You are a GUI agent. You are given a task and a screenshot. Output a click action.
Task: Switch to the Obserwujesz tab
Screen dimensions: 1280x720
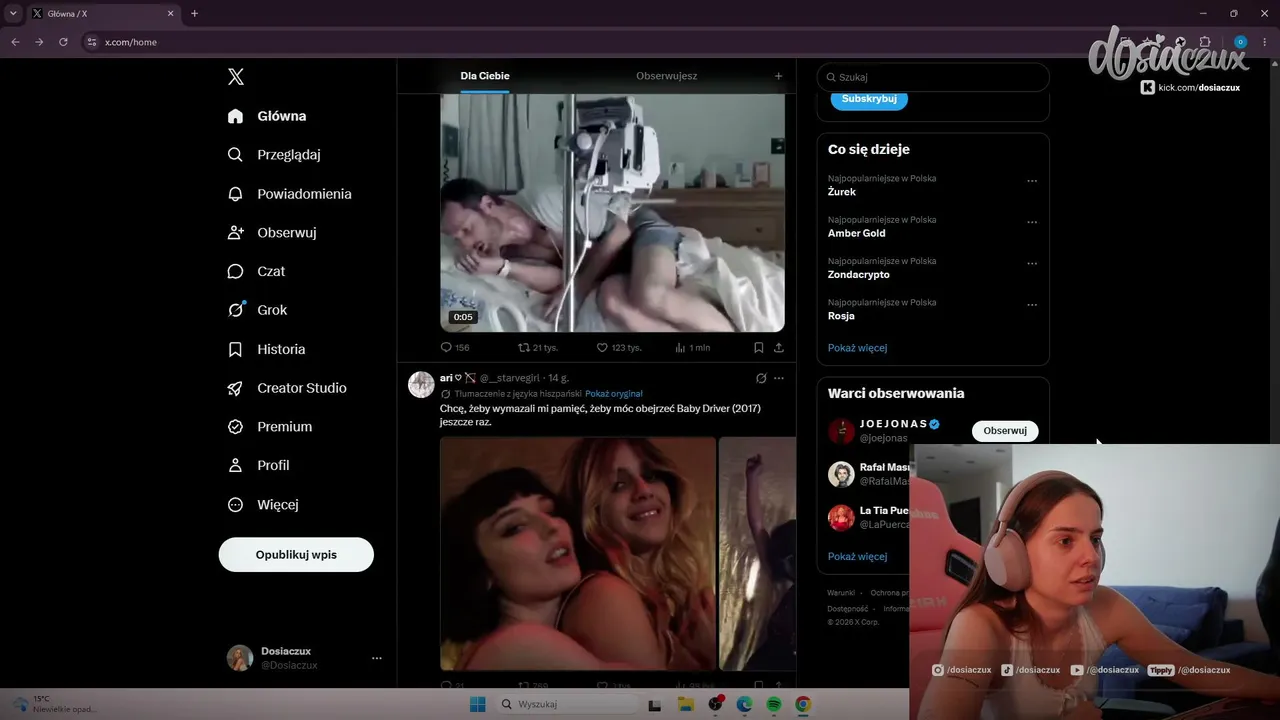(667, 76)
